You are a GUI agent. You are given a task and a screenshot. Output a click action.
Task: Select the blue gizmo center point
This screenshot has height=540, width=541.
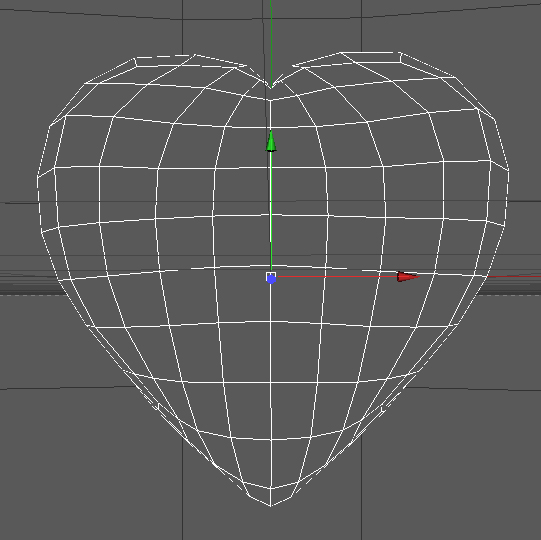pyautogui.click(x=271, y=278)
